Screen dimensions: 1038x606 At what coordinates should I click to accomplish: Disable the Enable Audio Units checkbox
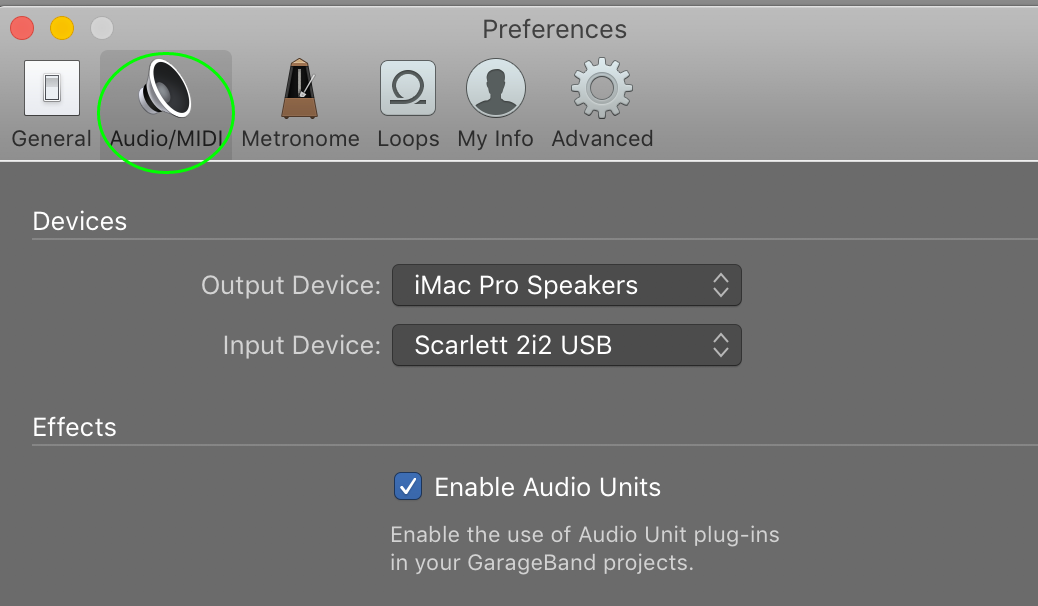408,487
